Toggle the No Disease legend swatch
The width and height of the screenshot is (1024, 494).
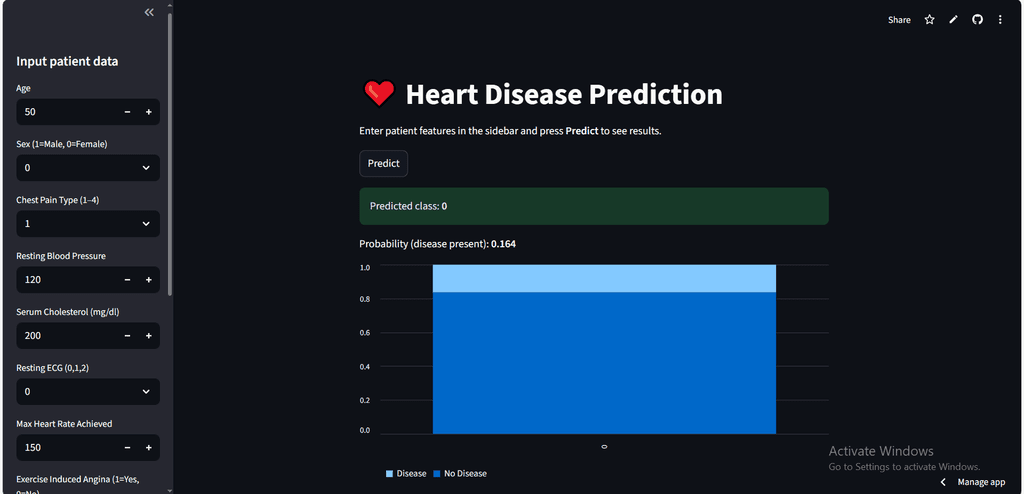click(x=437, y=473)
